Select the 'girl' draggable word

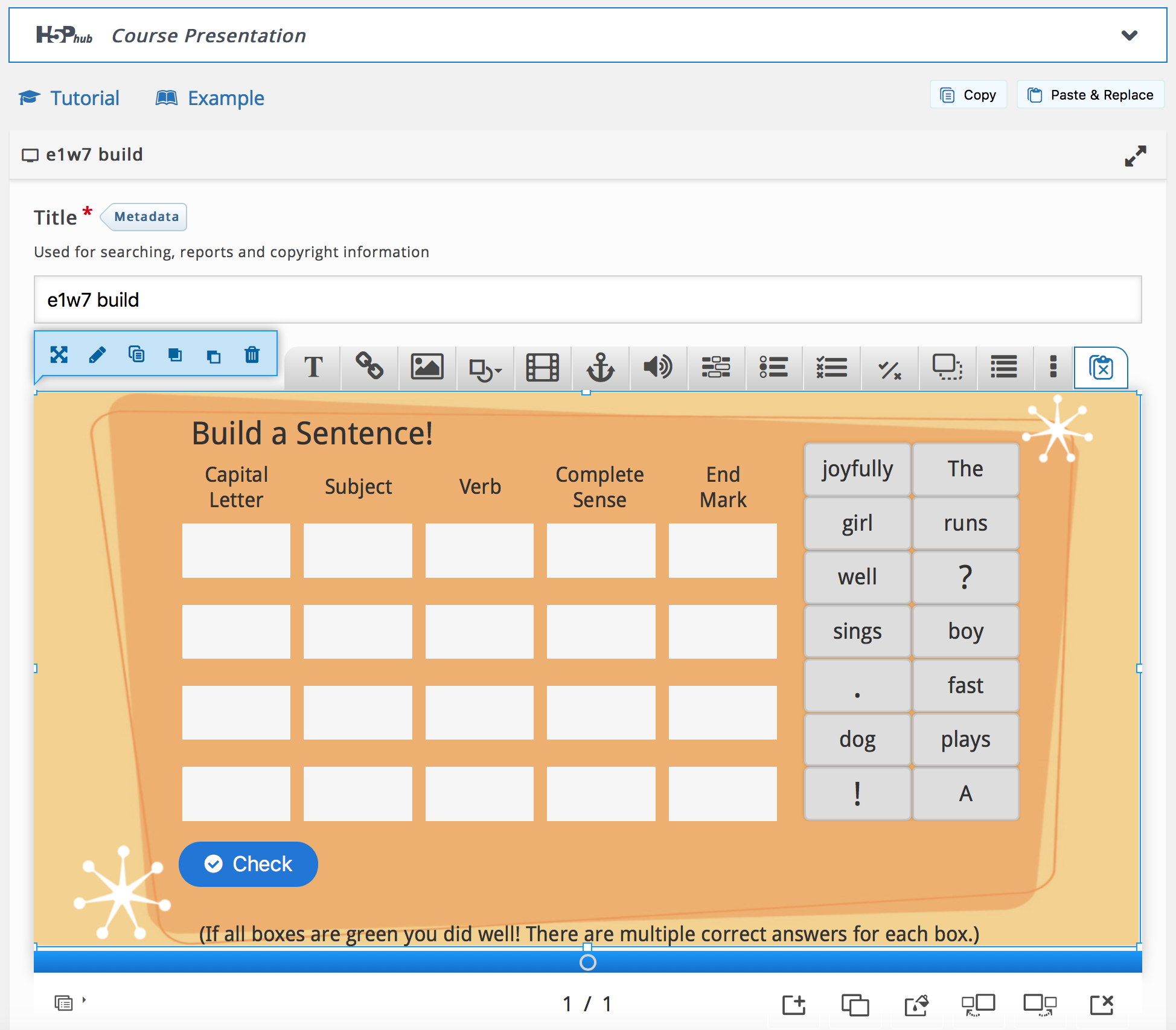coord(857,523)
